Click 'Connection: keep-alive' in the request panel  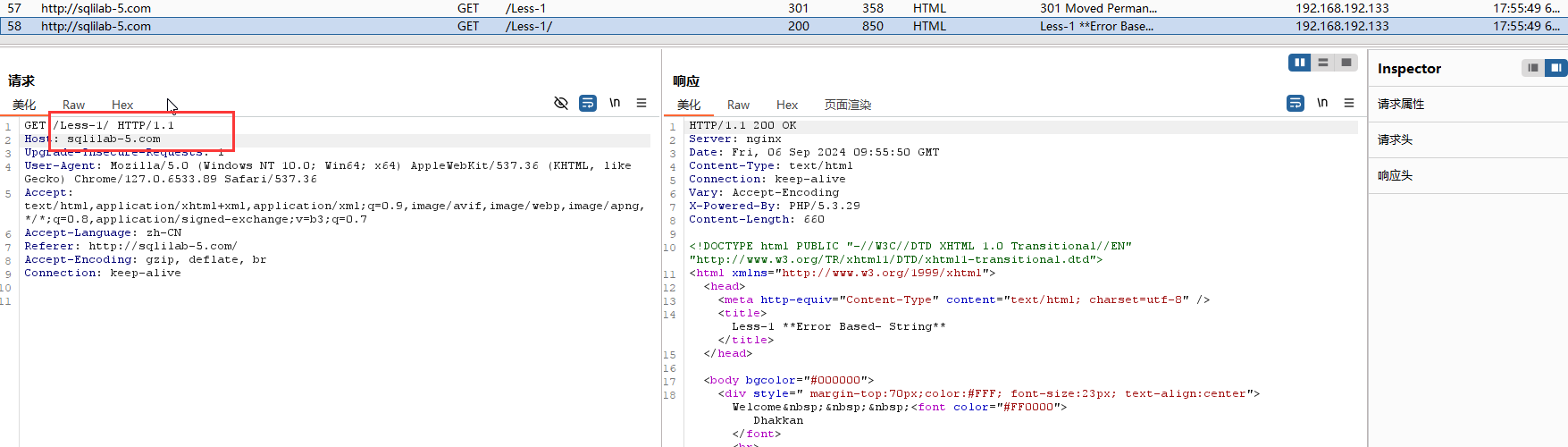click(x=102, y=273)
